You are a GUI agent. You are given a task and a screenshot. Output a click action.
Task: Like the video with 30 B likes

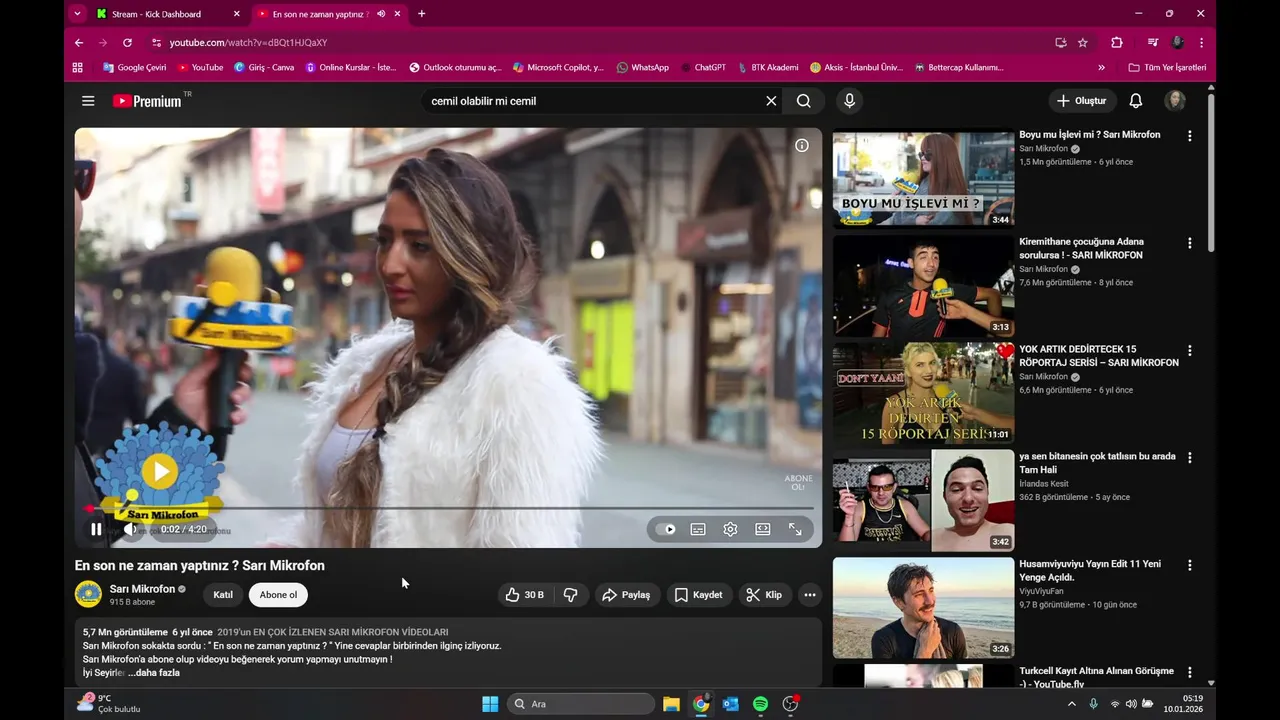coord(524,595)
